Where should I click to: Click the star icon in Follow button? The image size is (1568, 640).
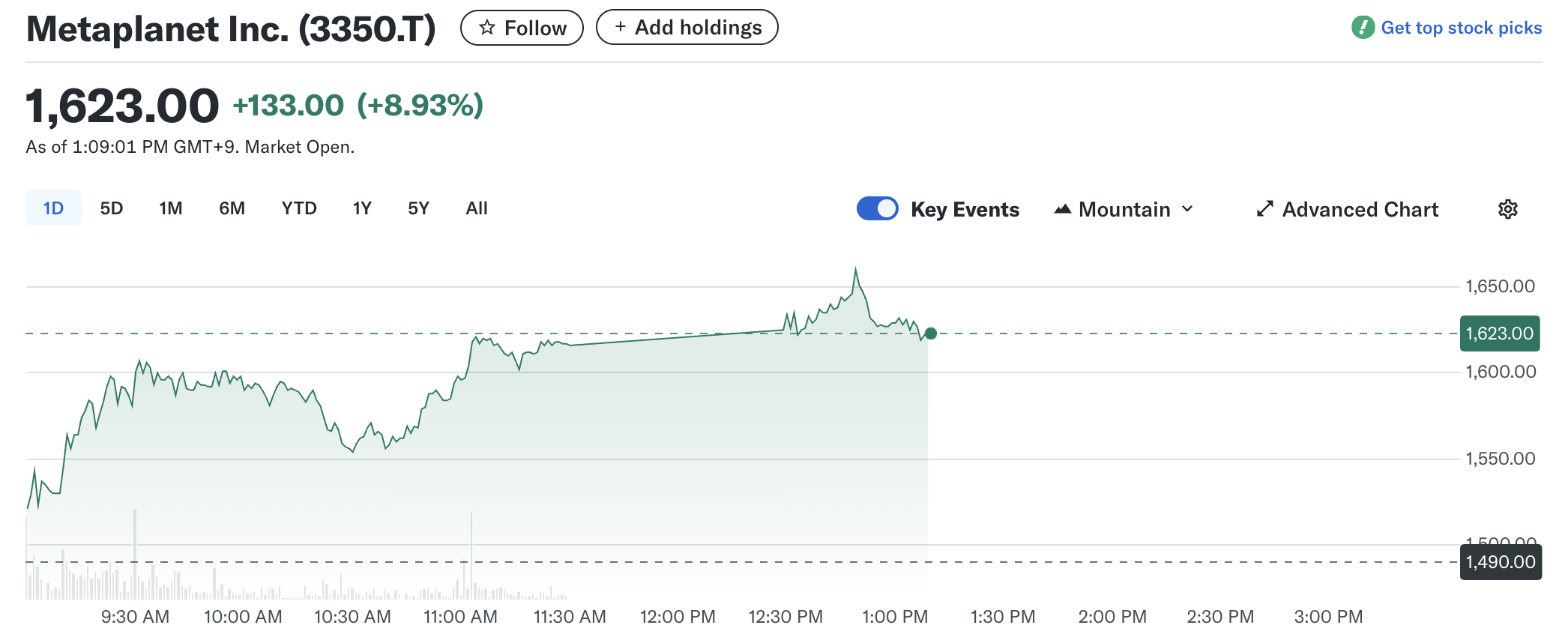[x=487, y=28]
